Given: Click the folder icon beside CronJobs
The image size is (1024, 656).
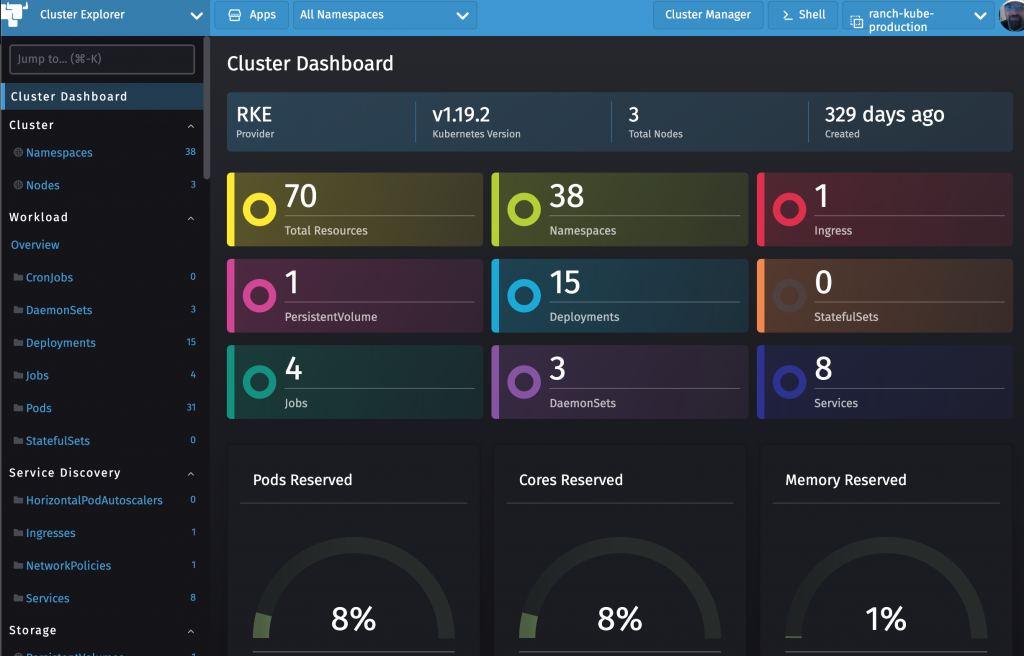Looking at the screenshot, I should point(18,278).
